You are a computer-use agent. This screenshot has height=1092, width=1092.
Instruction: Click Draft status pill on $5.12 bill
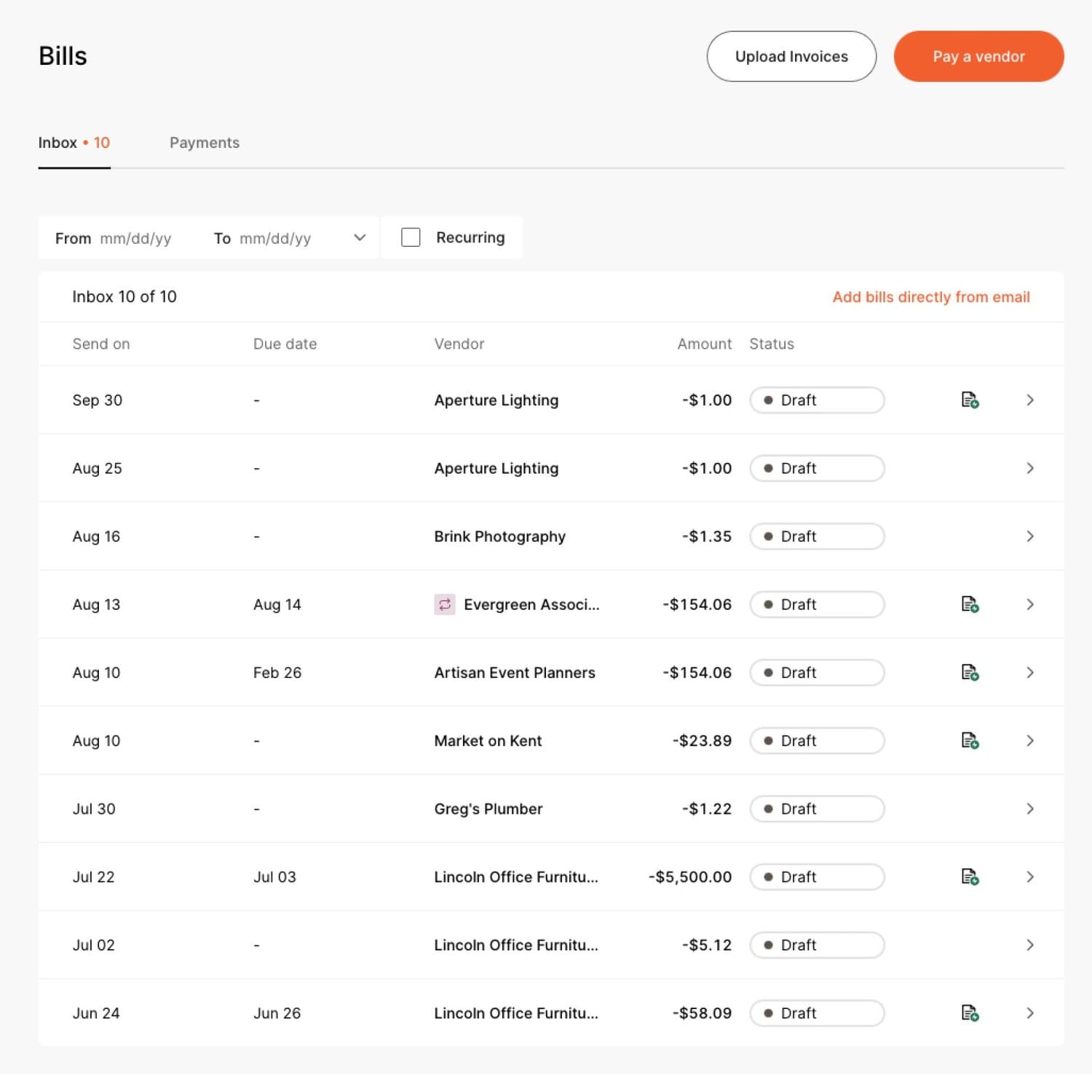pyautogui.click(x=816, y=945)
